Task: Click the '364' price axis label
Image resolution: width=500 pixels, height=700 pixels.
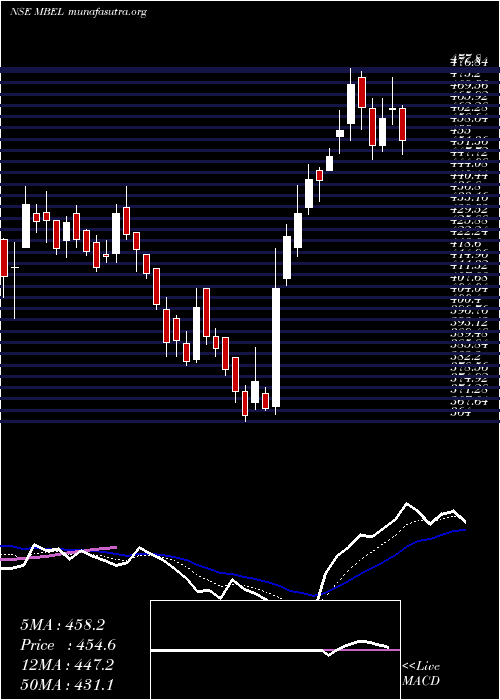Action: point(460,413)
